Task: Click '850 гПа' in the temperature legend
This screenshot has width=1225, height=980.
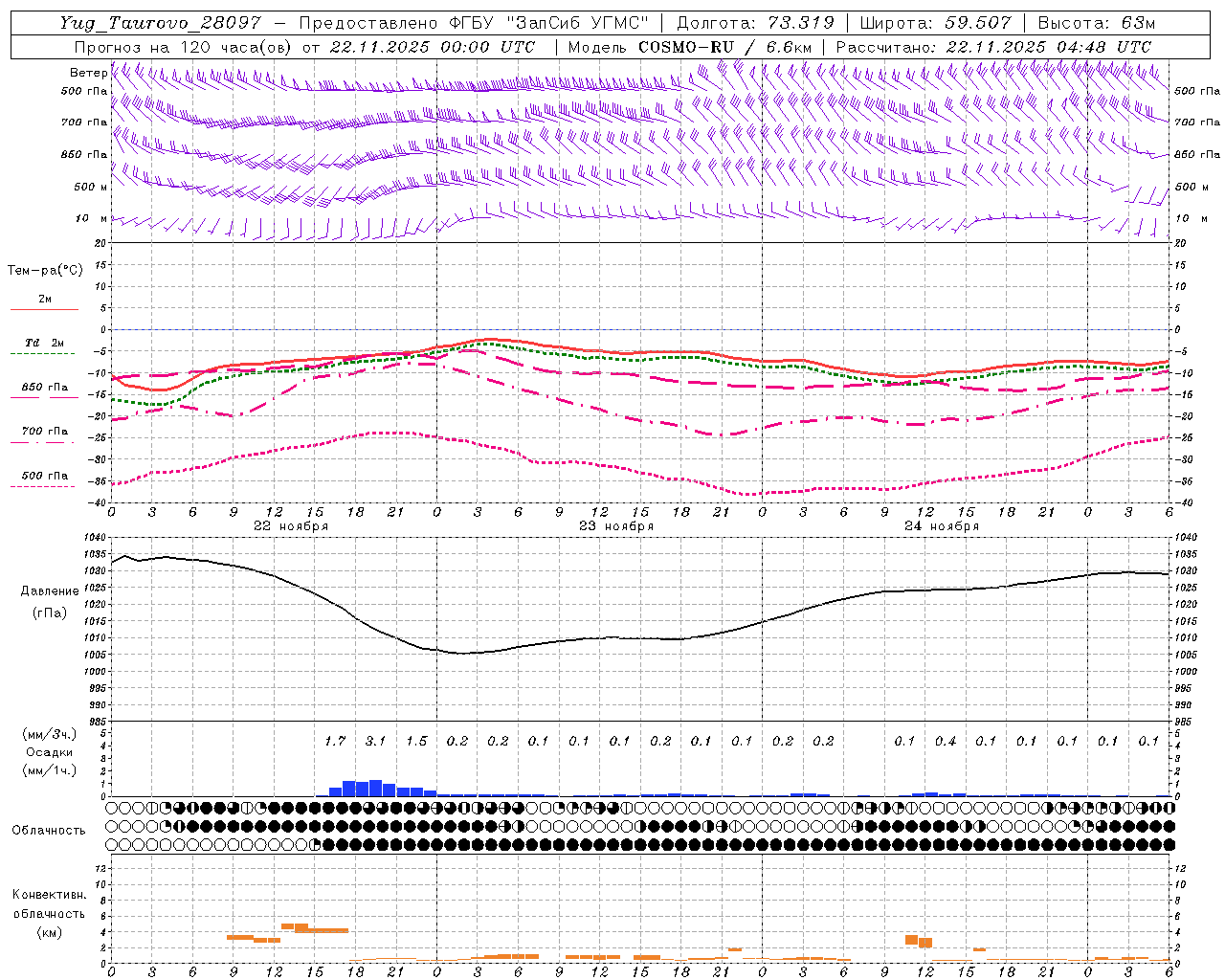Action: pyautogui.click(x=45, y=388)
